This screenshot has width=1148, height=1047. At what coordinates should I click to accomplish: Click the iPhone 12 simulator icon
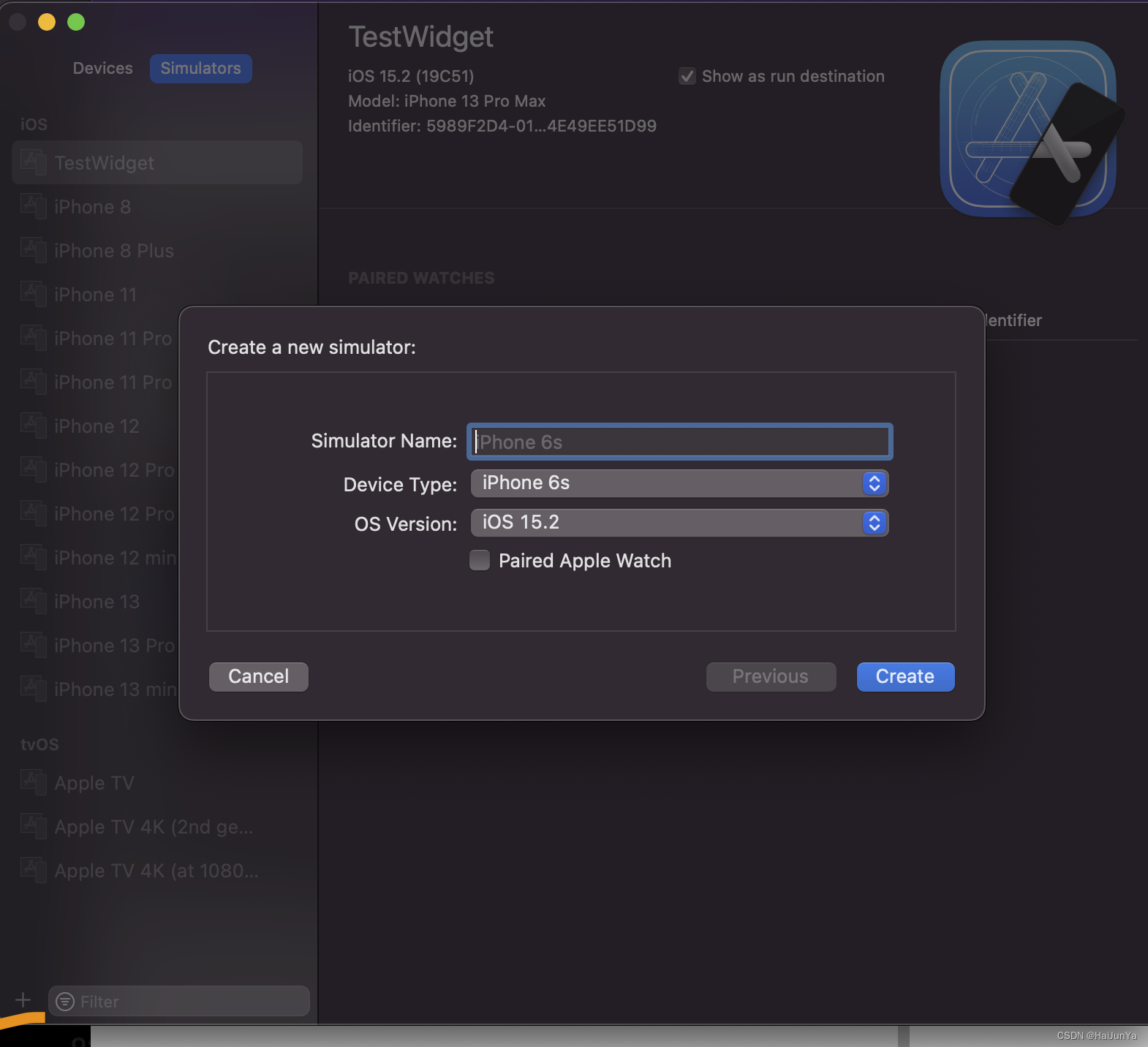34,425
